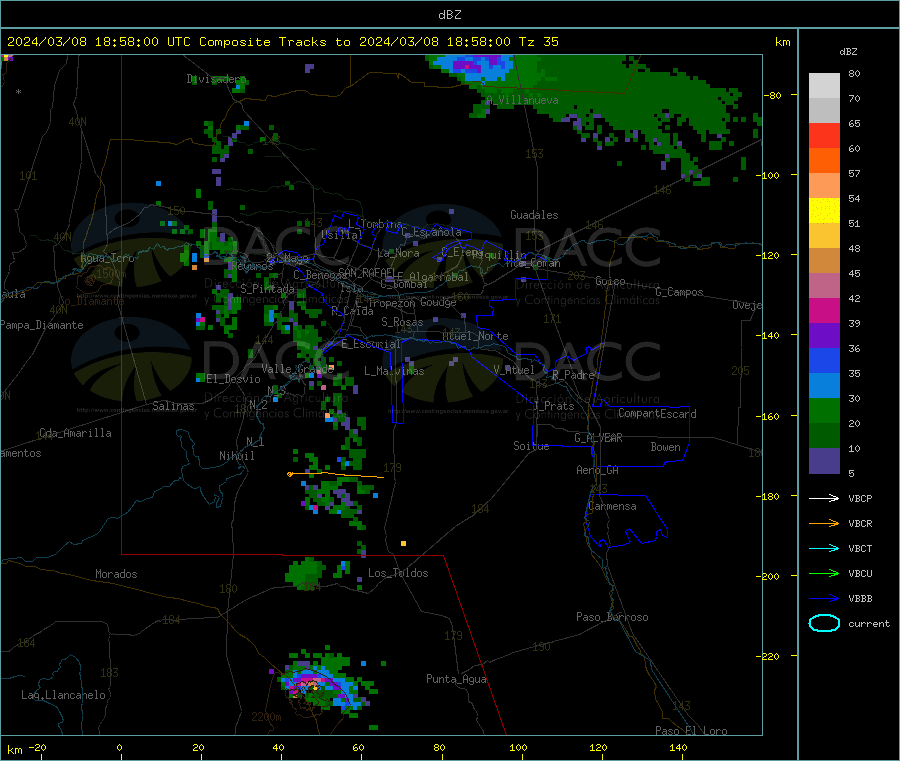Click the 'Atuel_Norte' map label
Viewport: 900px width, 761px height.
point(475,336)
